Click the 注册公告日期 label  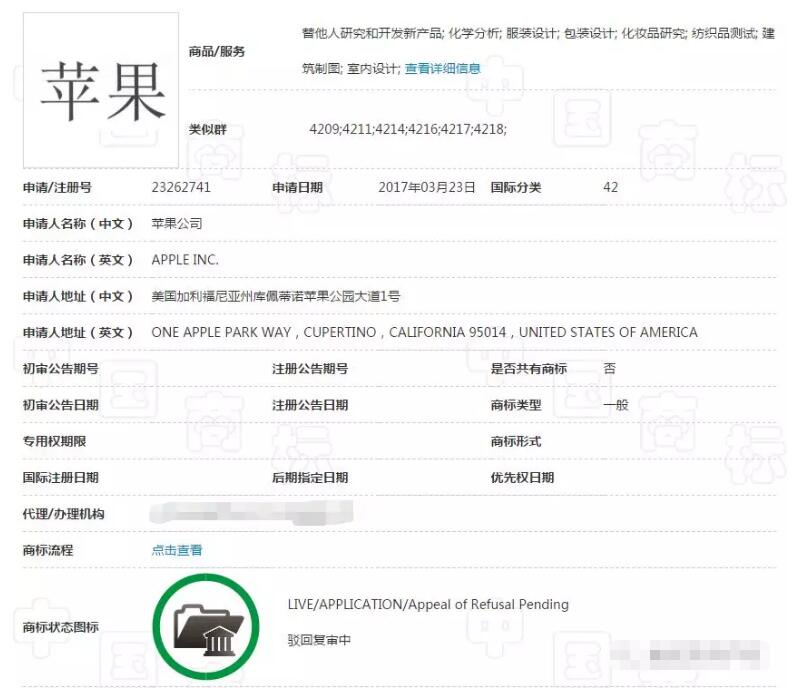tap(310, 405)
